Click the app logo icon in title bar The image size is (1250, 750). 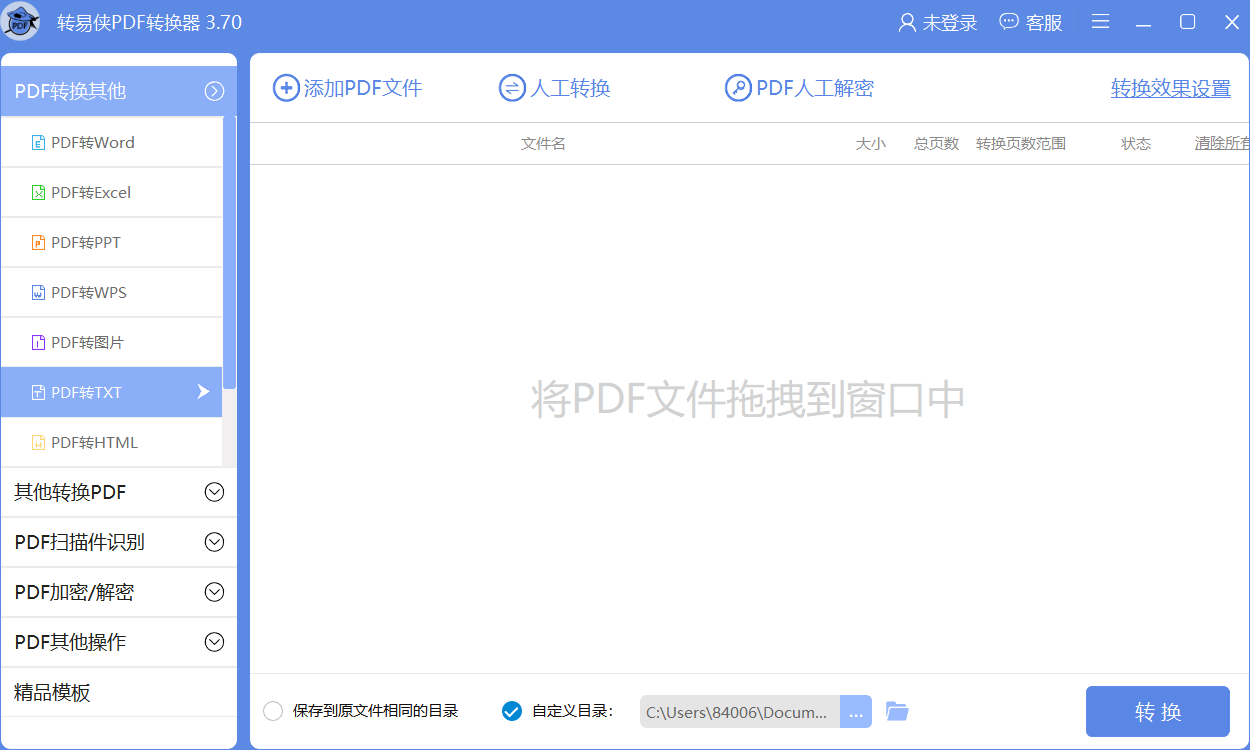[x=22, y=22]
